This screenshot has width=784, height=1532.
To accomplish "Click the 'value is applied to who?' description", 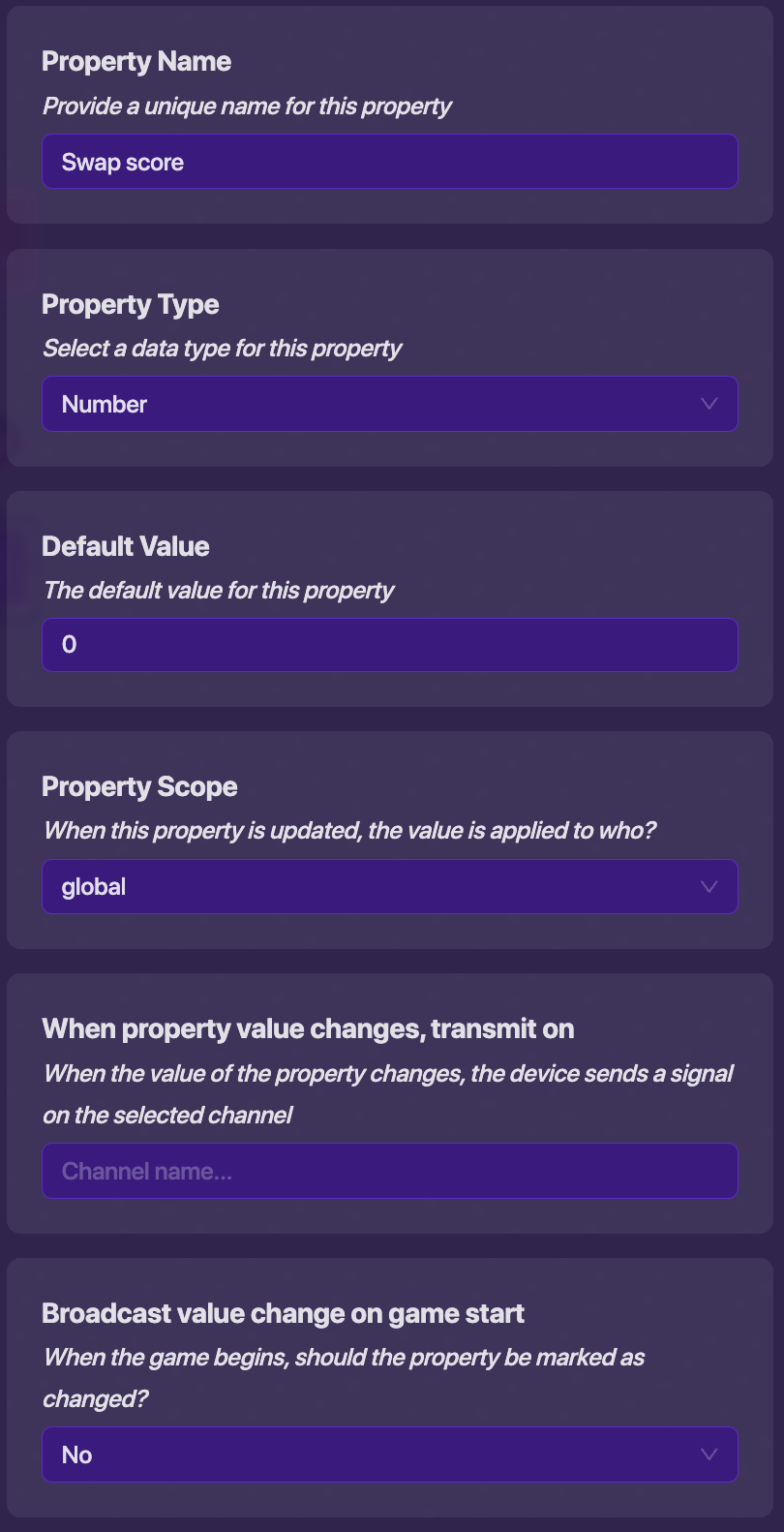I will pyautogui.click(x=349, y=831).
